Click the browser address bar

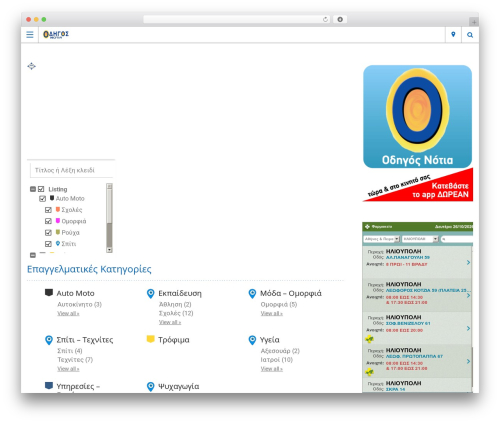(x=237, y=19)
